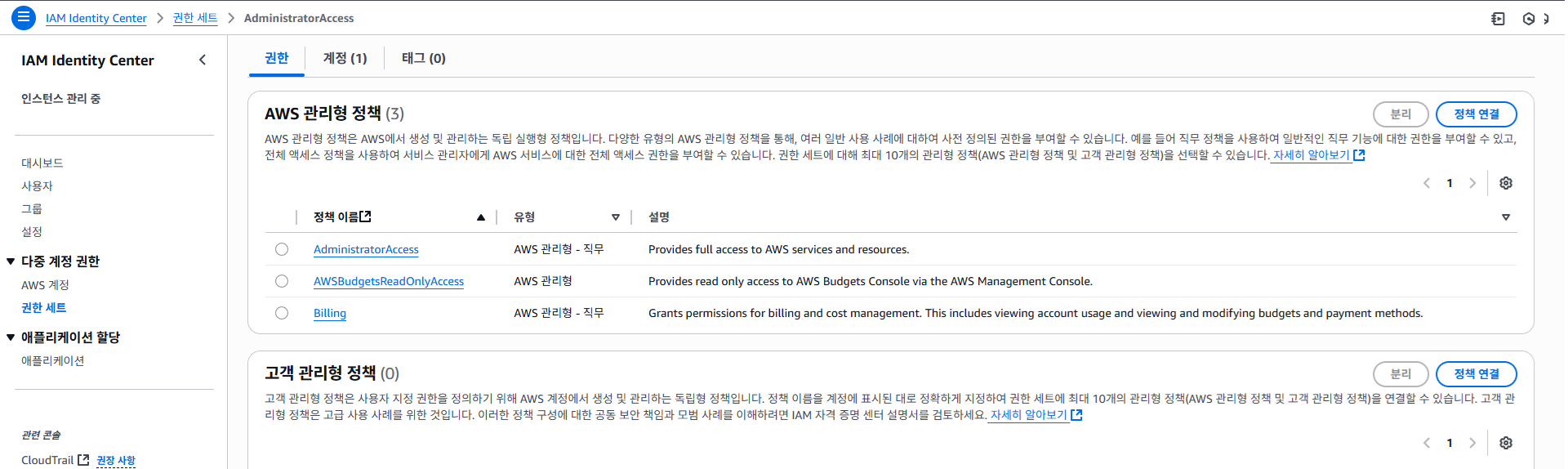The image size is (1568, 469).
Task: Go to next page in AWS managed policies
Action: click(1472, 183)
